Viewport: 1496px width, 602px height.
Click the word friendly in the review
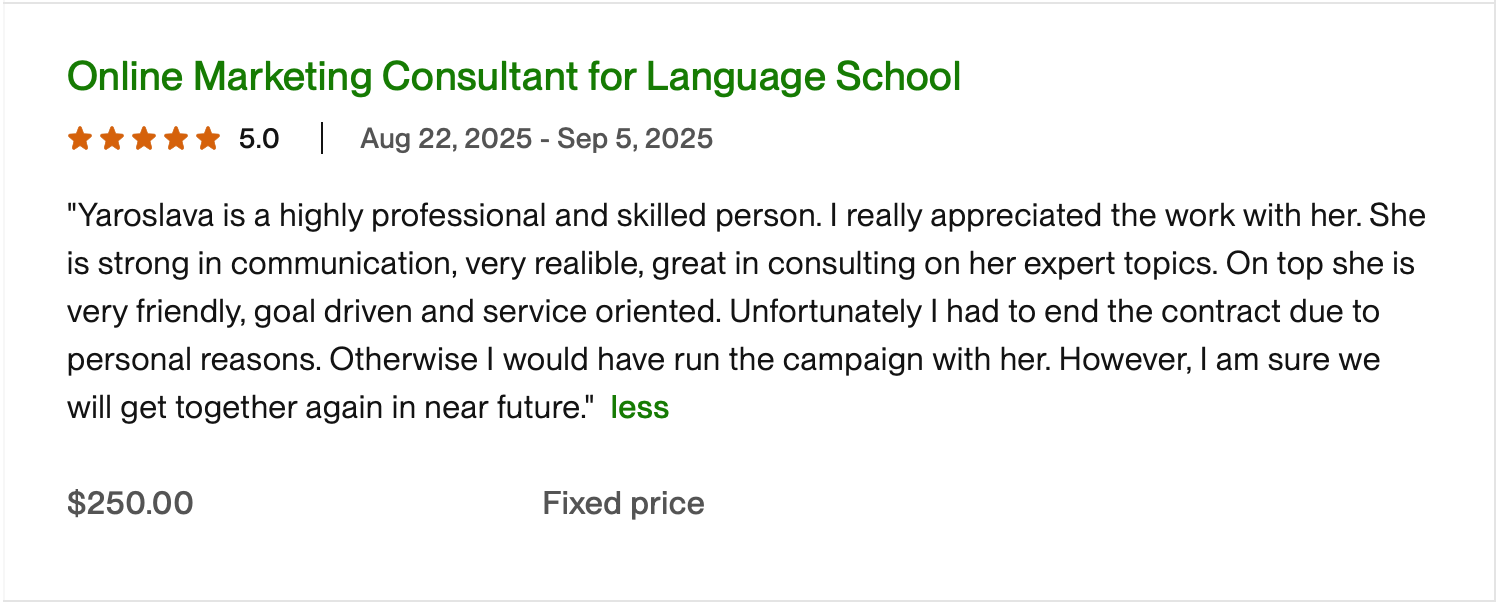click(x=189, y=312)
